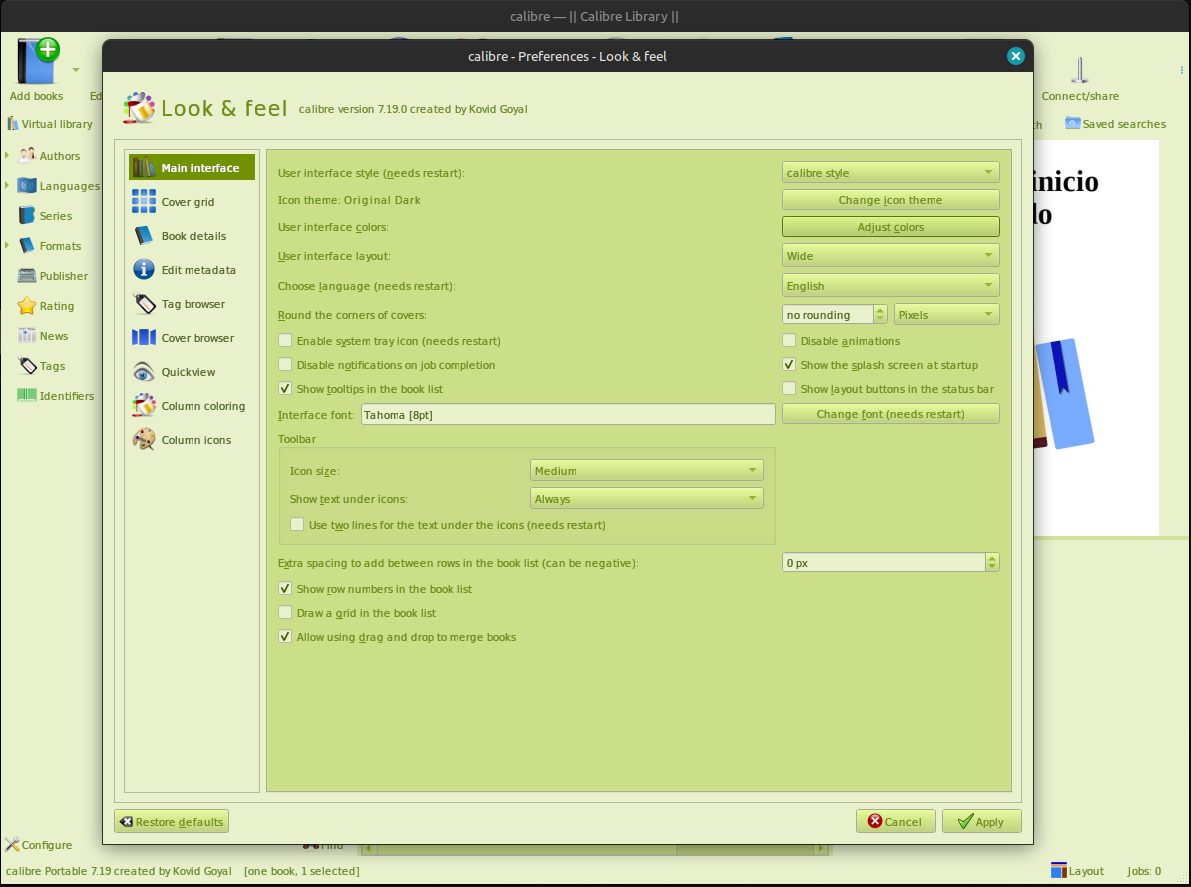
Task: Expand Languages category in tag browser
Action: coord(8,185)
